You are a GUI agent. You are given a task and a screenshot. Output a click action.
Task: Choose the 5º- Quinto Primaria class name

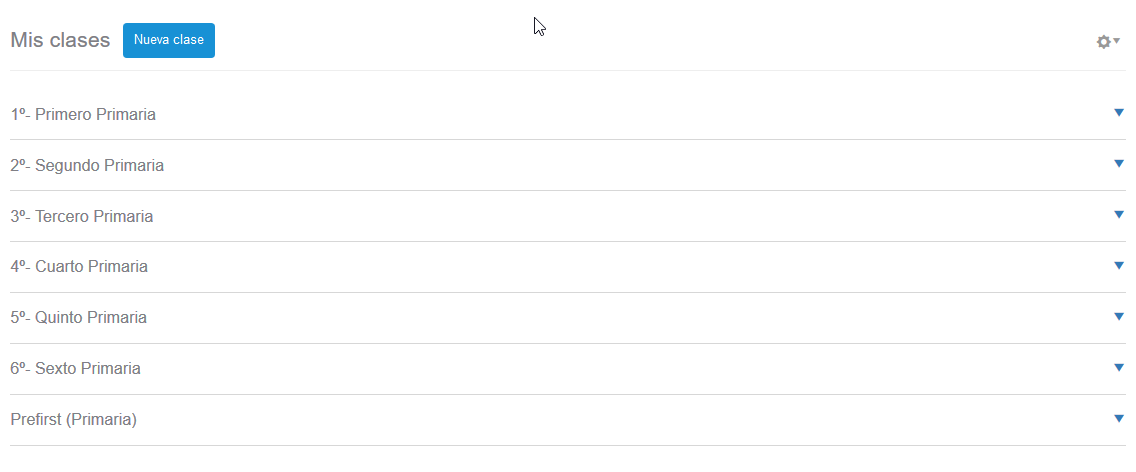[79, 318]
